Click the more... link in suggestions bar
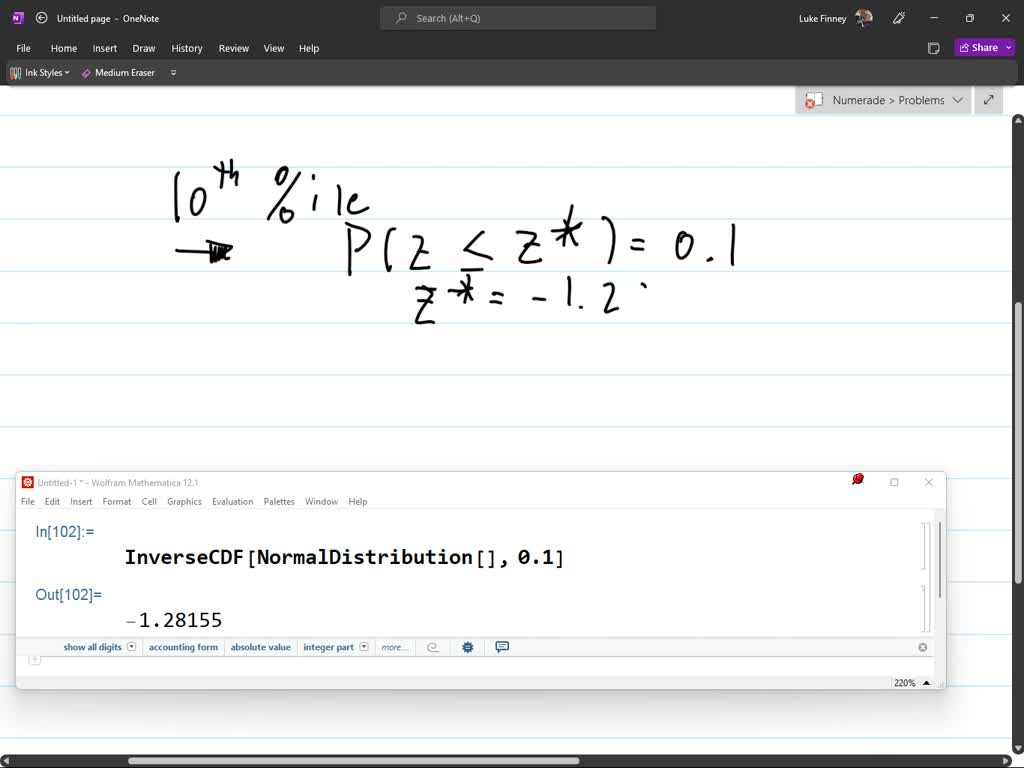The width and height of the screenshot is (1024, 768). tap(394, 647)
